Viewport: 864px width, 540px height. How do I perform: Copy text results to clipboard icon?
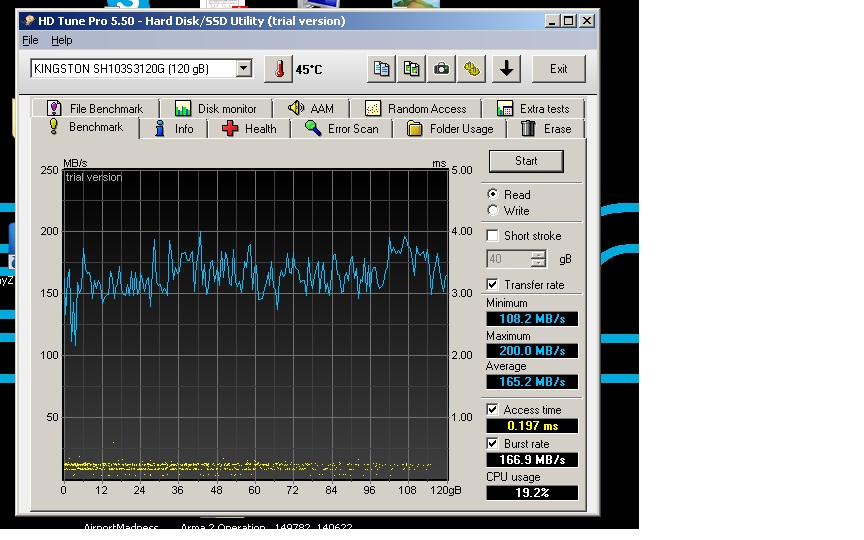tap(381, 69)
